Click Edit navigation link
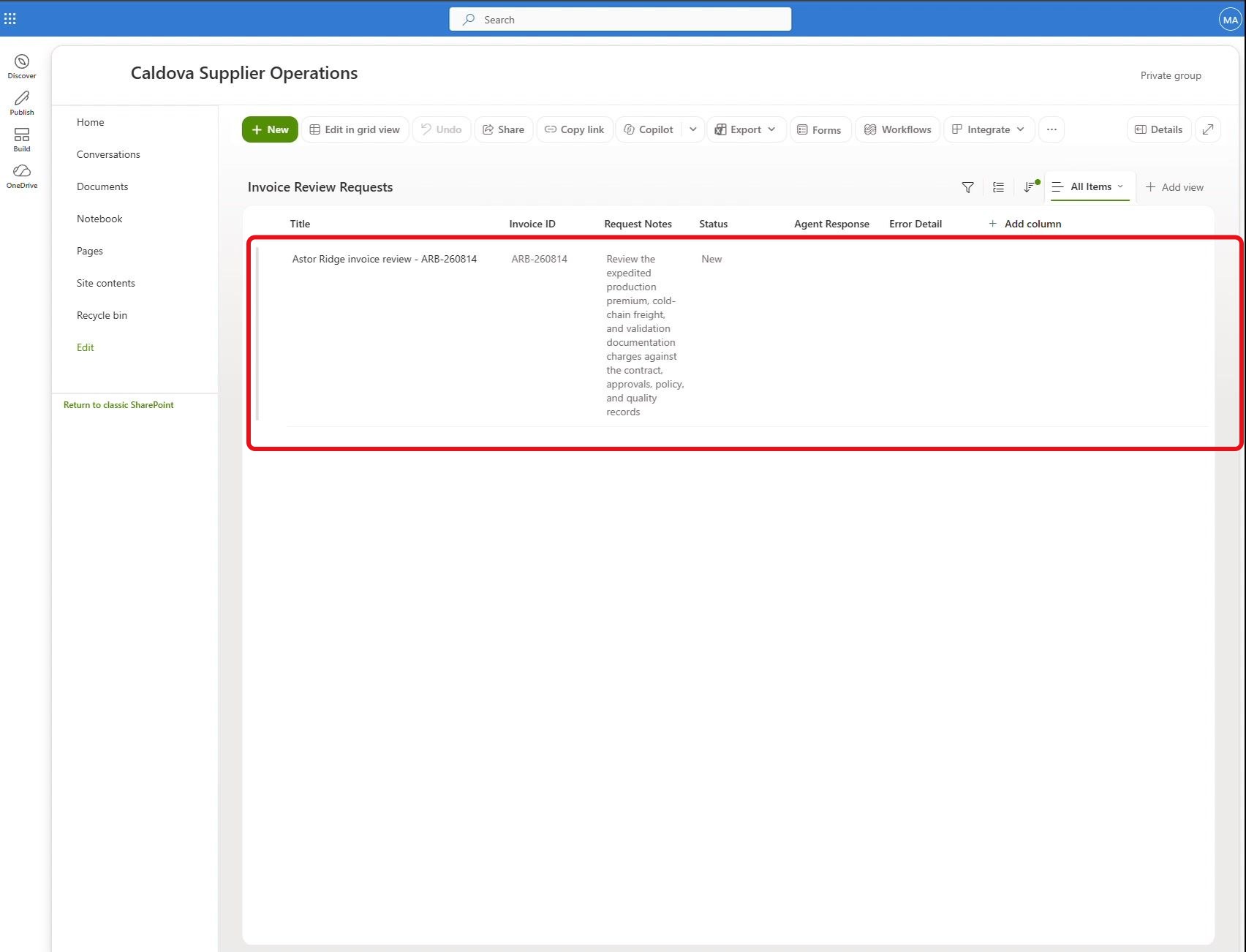 [86, 347]
